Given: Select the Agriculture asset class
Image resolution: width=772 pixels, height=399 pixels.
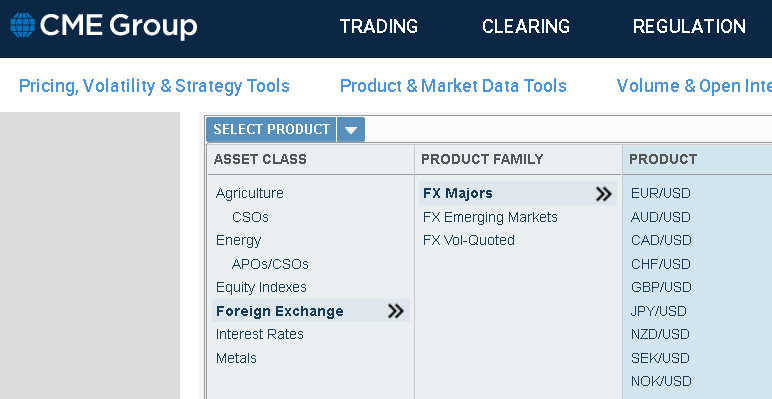Looking at the screenshot, I should [x=250, y=193].
